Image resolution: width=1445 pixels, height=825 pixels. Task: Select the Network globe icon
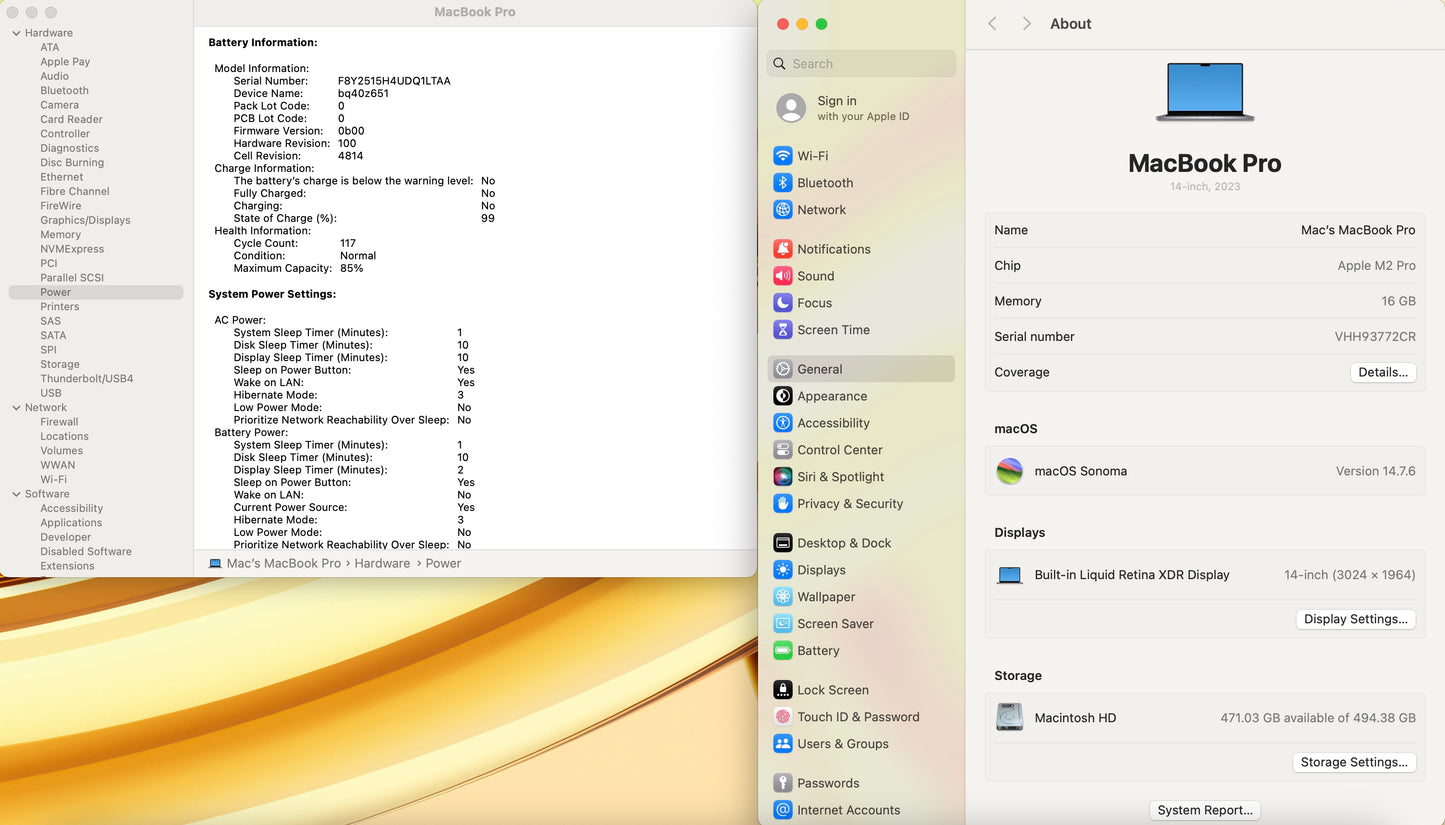click(783, 210)
